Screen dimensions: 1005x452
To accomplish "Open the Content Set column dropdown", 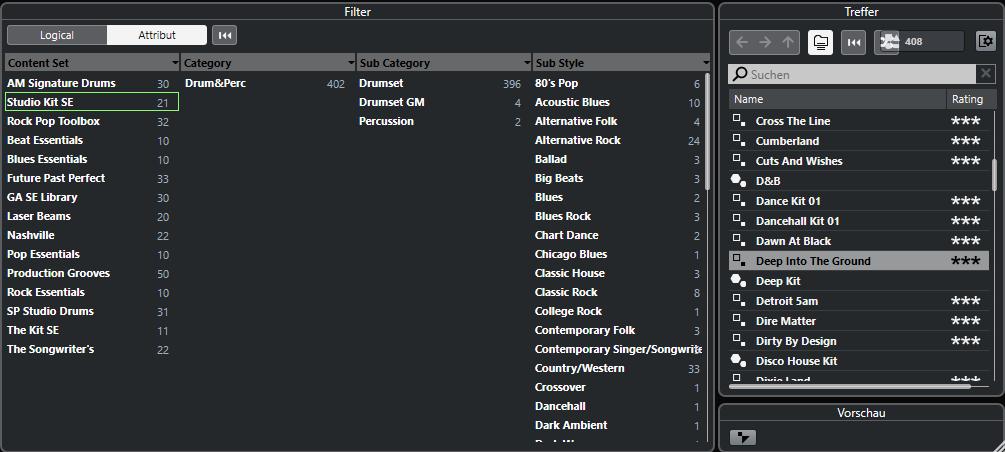I will (x=175, y=63).
